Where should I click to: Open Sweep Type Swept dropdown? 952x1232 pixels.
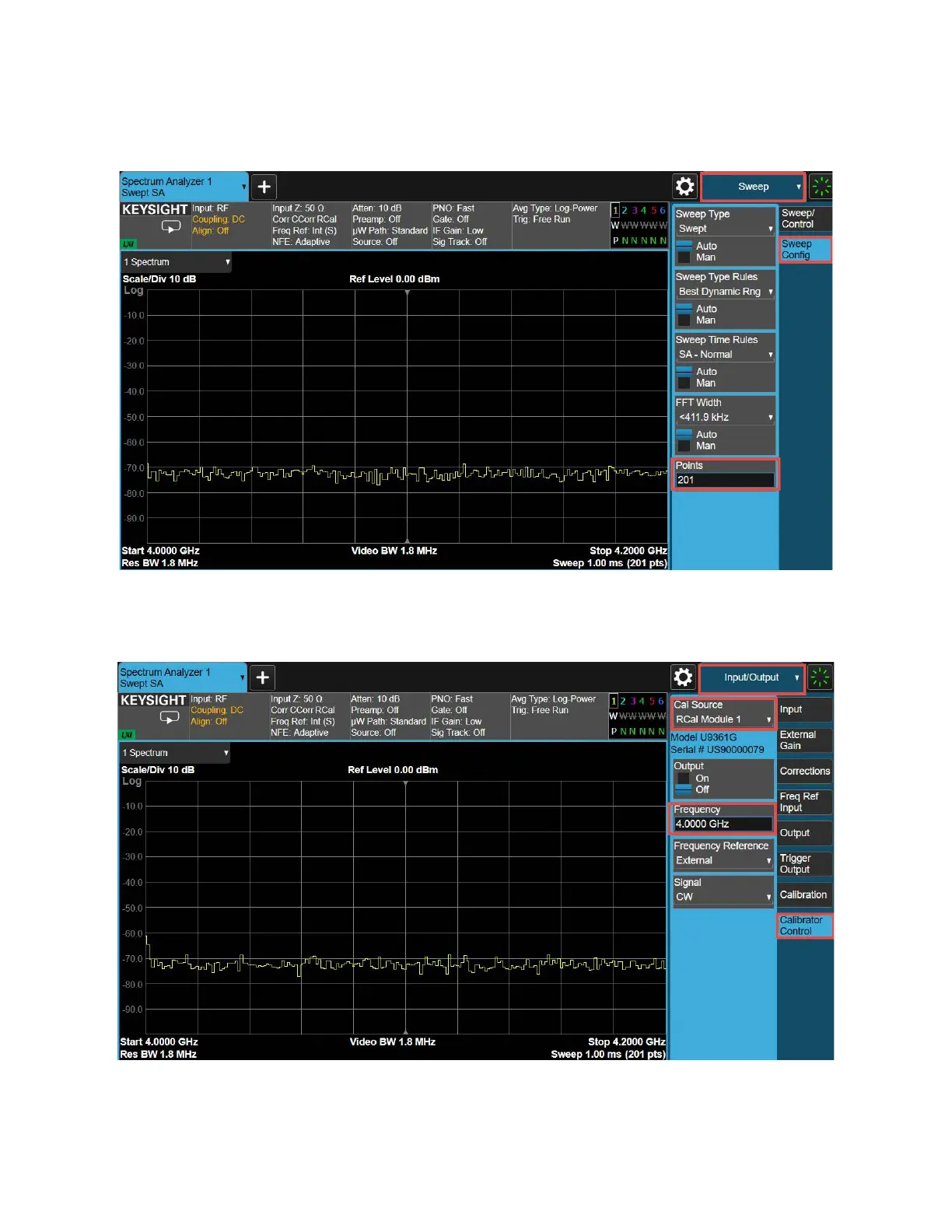pos(725,229)
